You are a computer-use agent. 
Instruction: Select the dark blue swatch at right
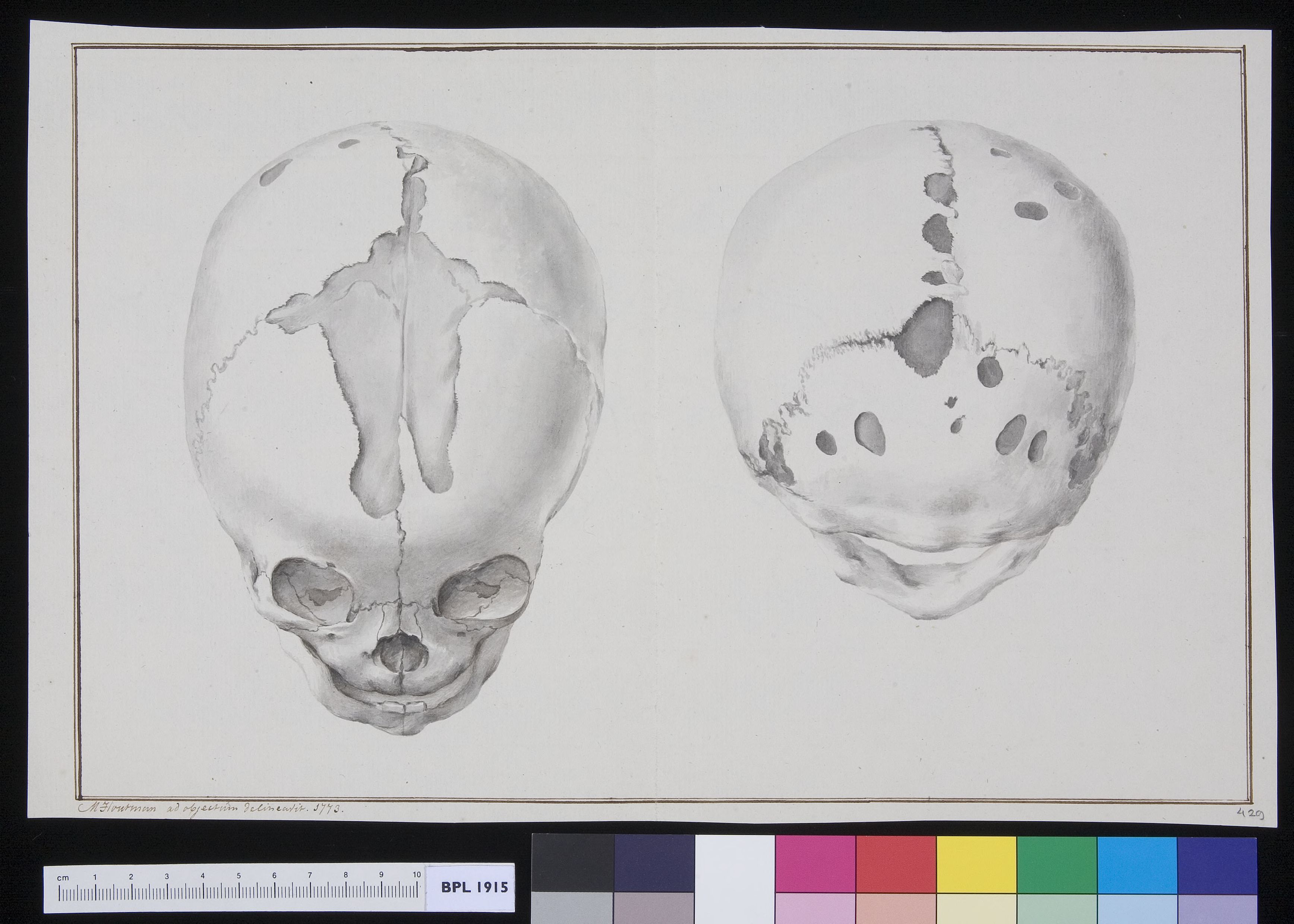click(x=1216, y=864)
